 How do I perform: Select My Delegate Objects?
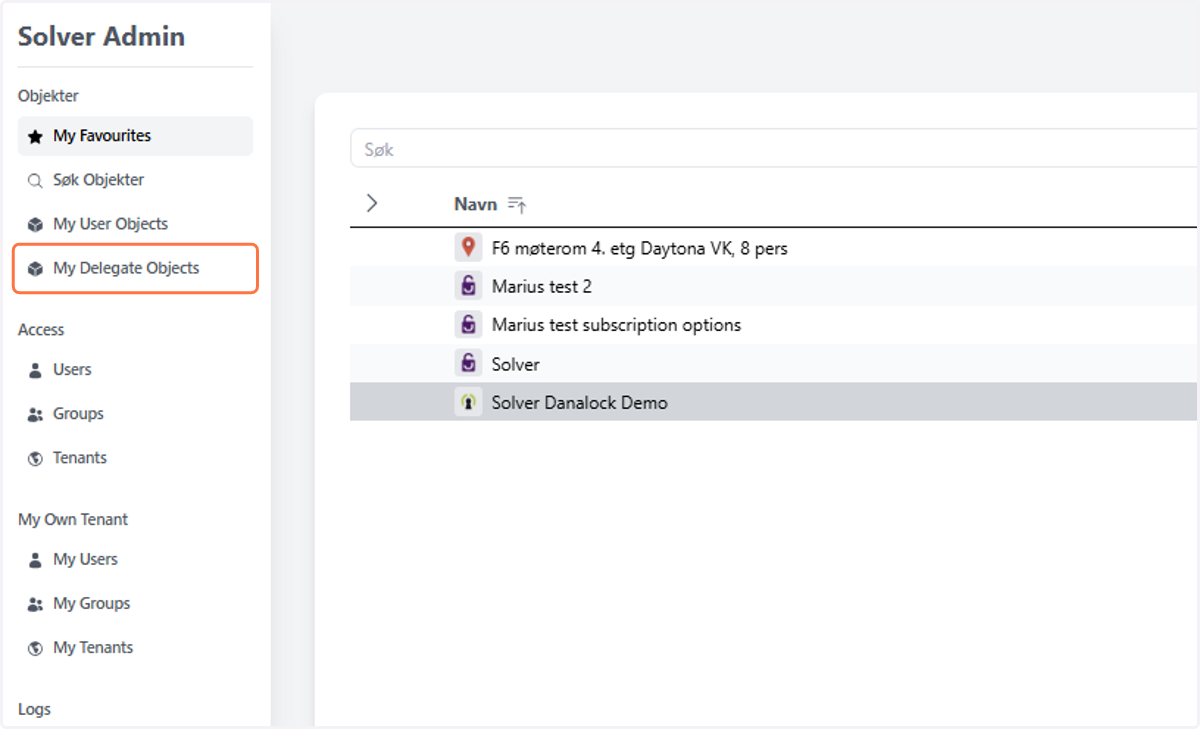135,268
